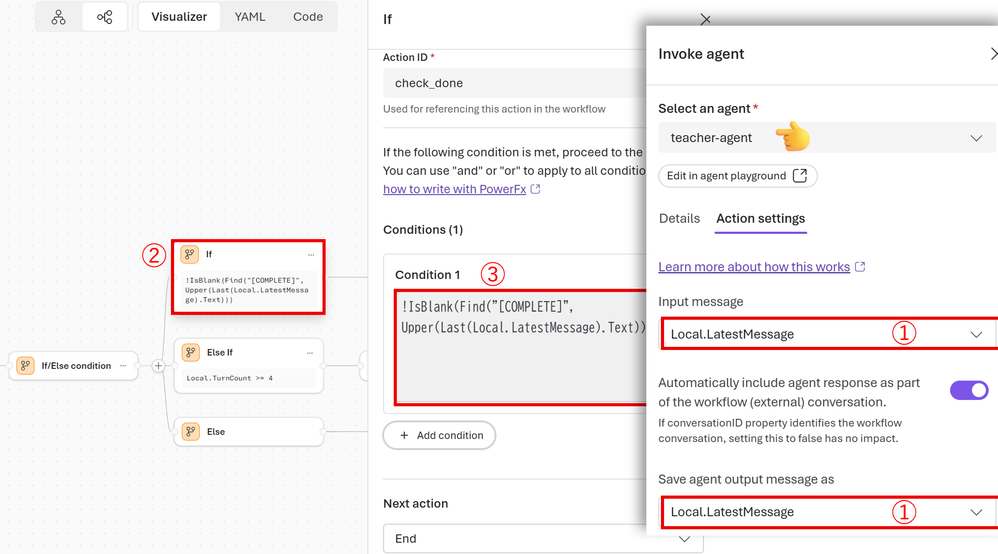This screenshot has width=998, height=554.
Task: Click the Else node branch icon
Action: point(189,432)
